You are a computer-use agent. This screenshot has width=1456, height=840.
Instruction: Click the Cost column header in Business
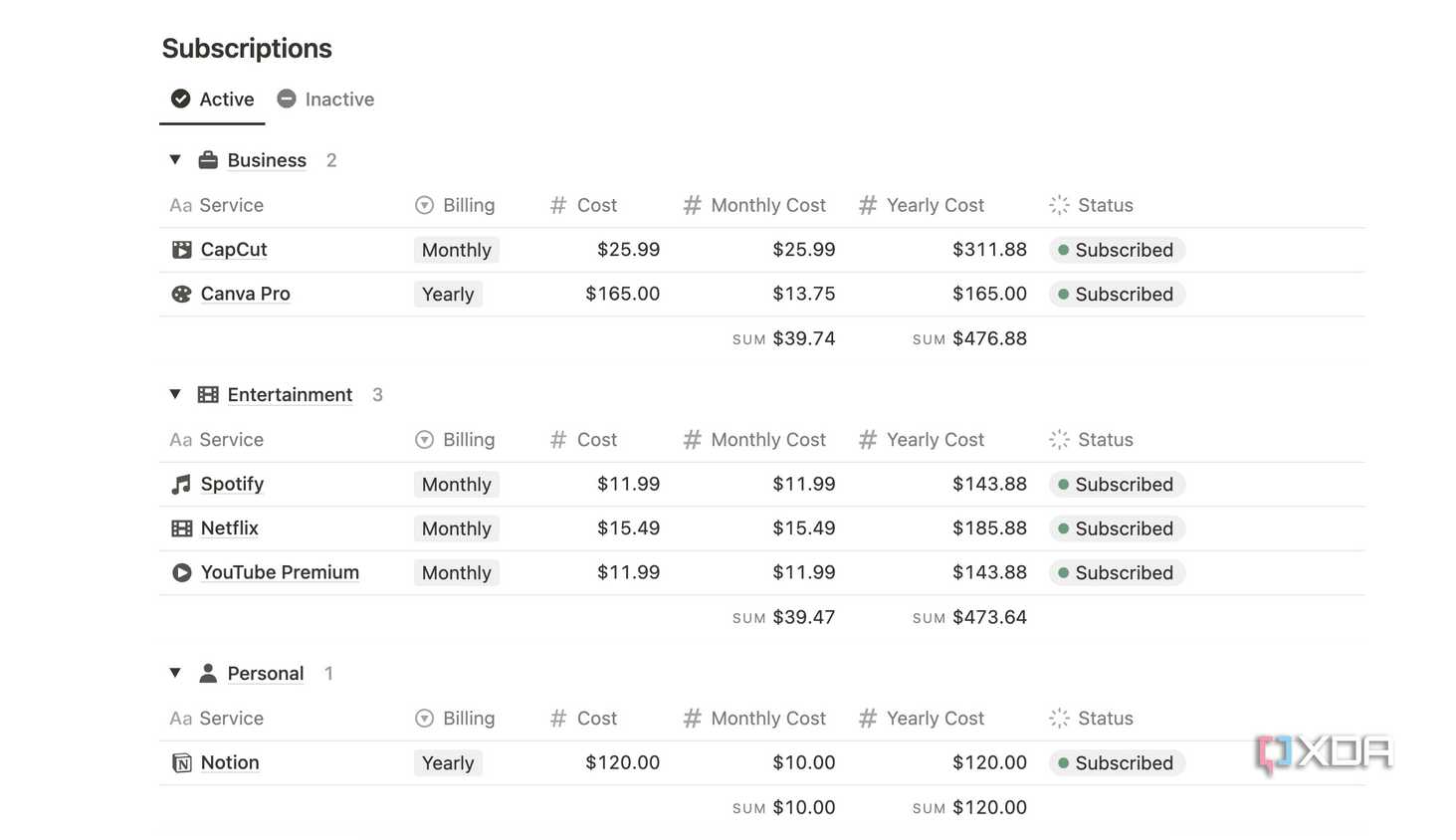pyautogui.click(x=583, y=205)
